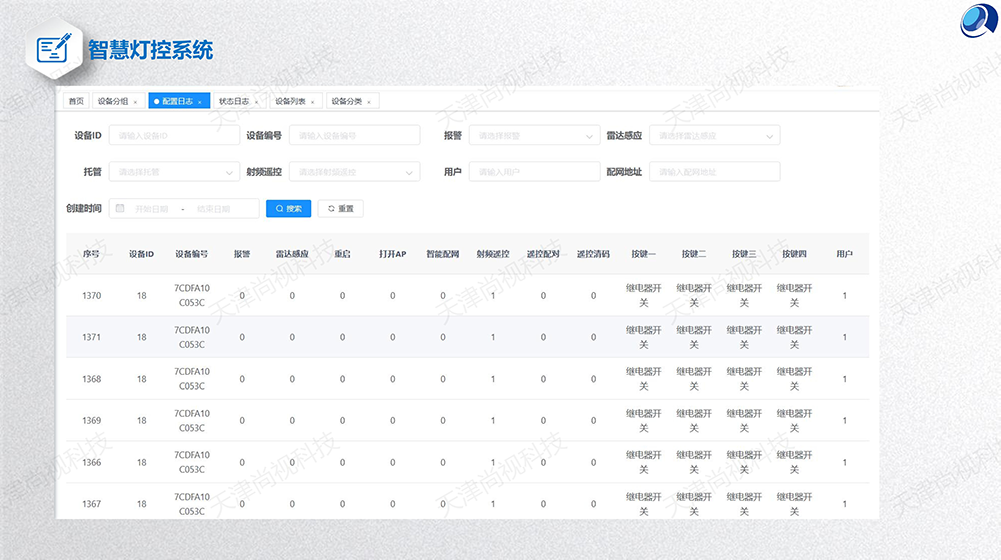Image resolution: width=1001 pixels, height=560 pixels.
Task: Close the 配置日志 tab
Action: 200,102
